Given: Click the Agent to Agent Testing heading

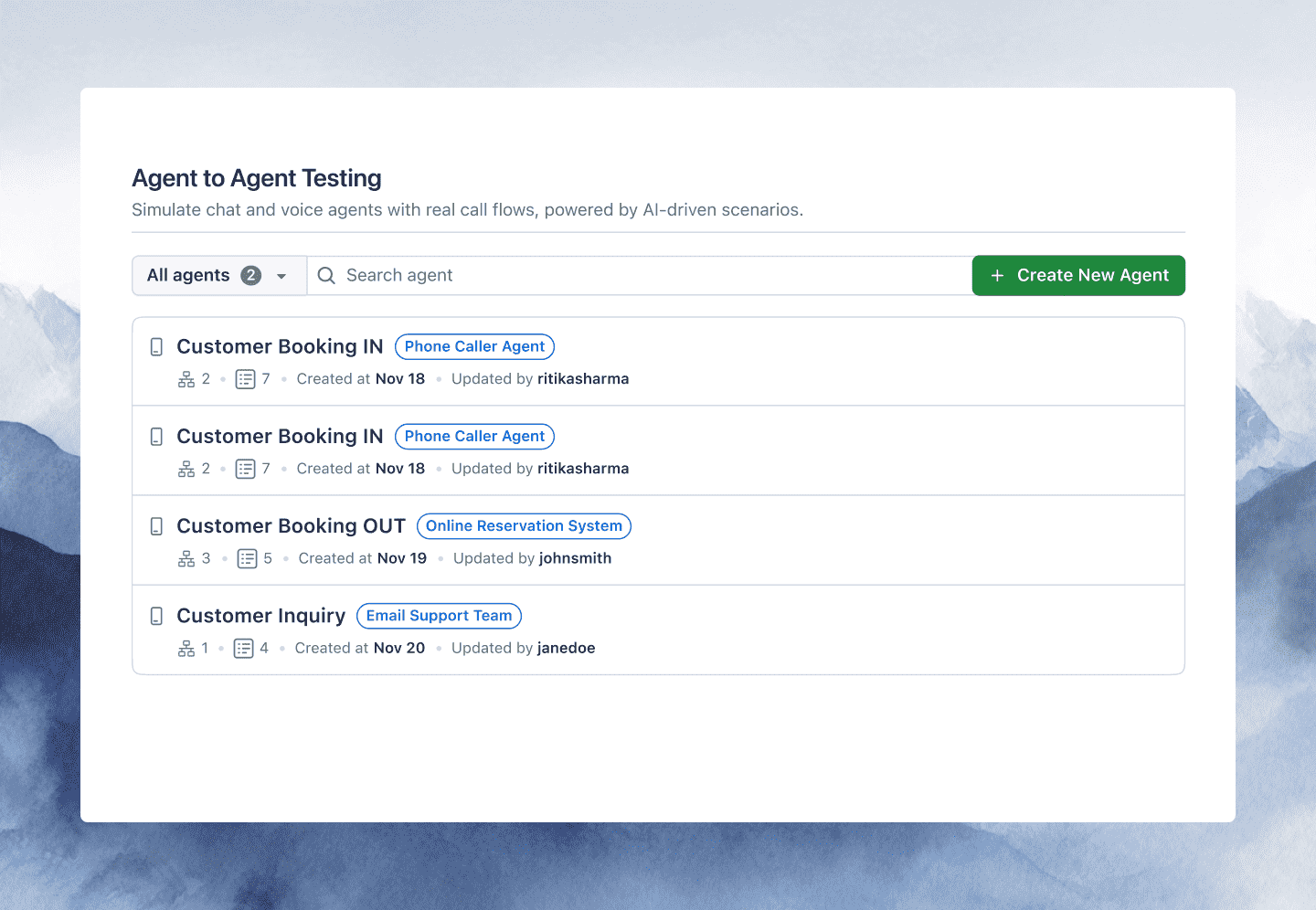Looking at the screenshot, I should [257, 178].
